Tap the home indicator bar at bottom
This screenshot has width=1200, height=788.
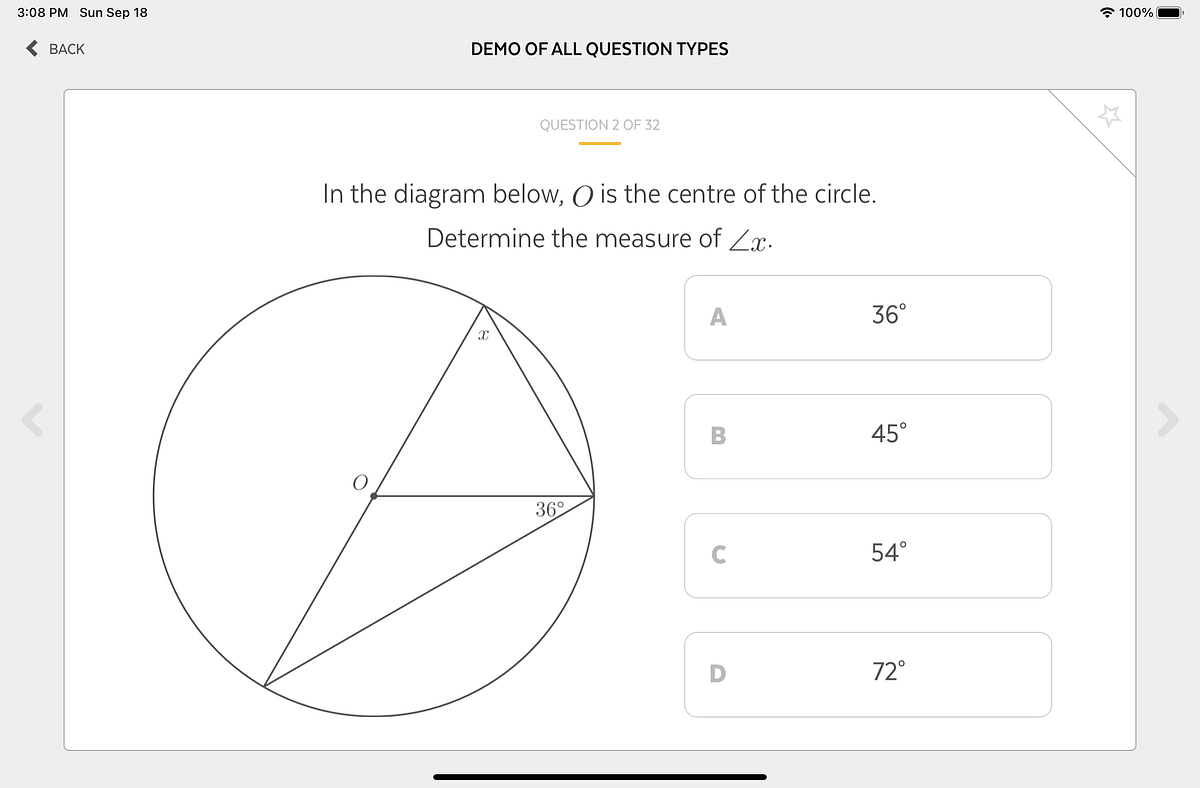600,775
